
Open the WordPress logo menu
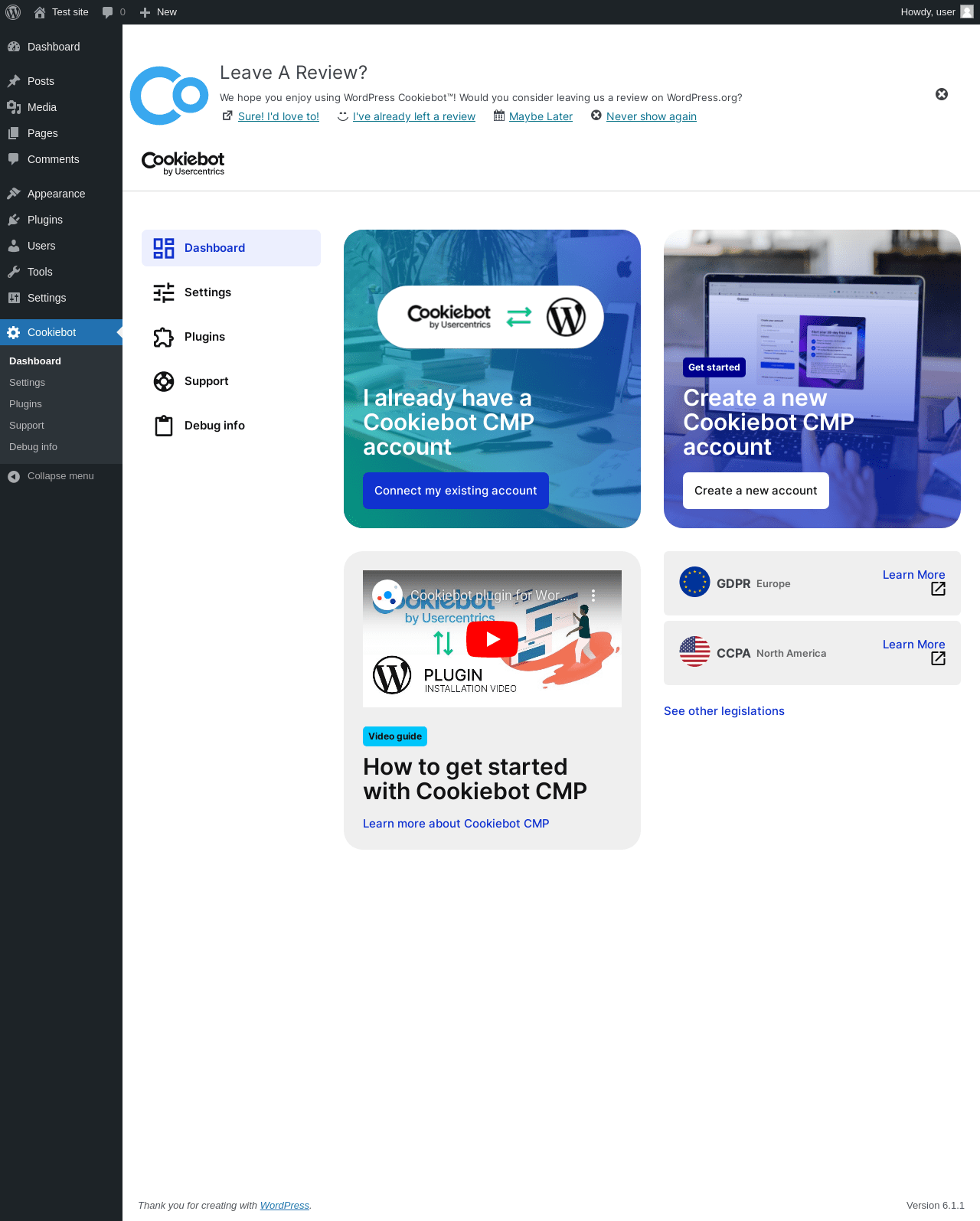pos(13,12)
